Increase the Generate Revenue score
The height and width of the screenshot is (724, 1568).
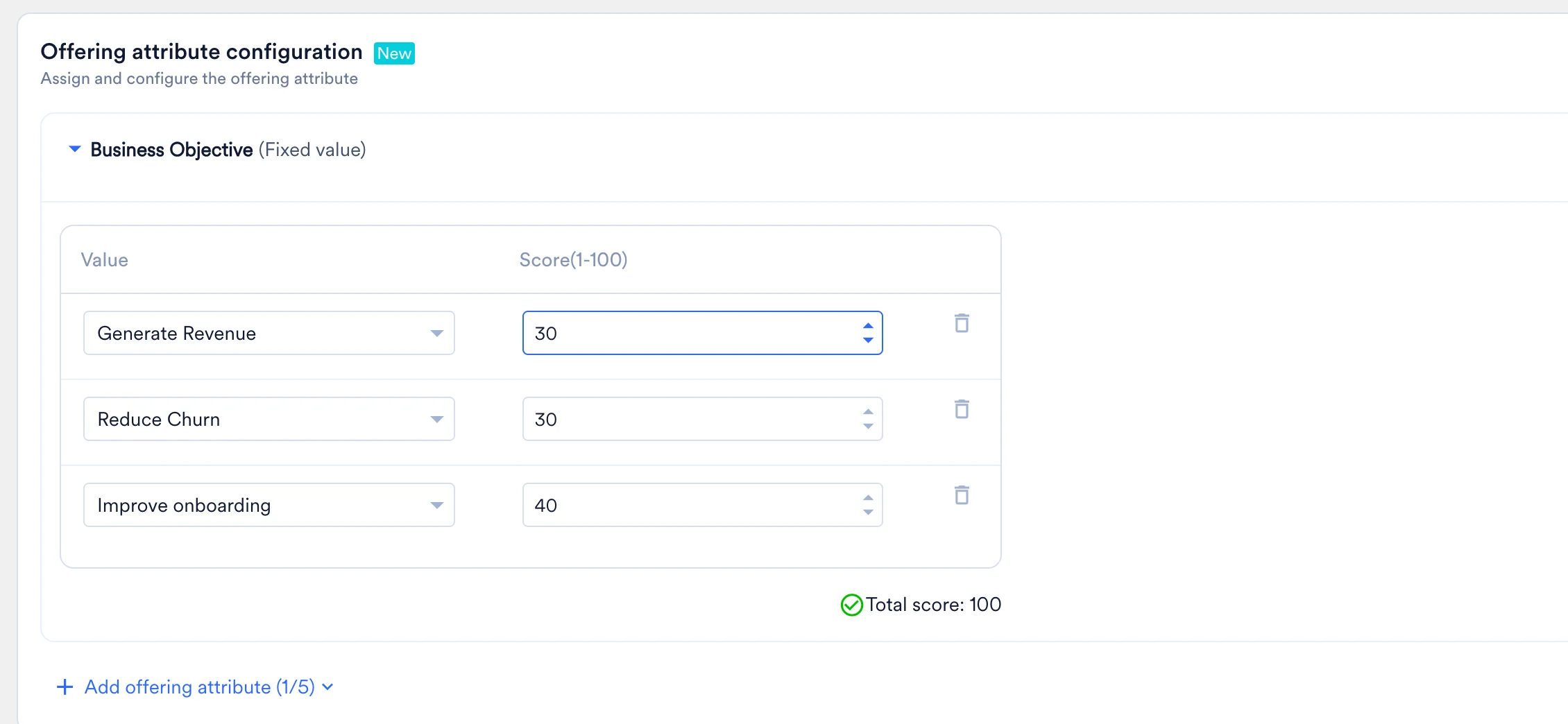click(x=868, y=326)
